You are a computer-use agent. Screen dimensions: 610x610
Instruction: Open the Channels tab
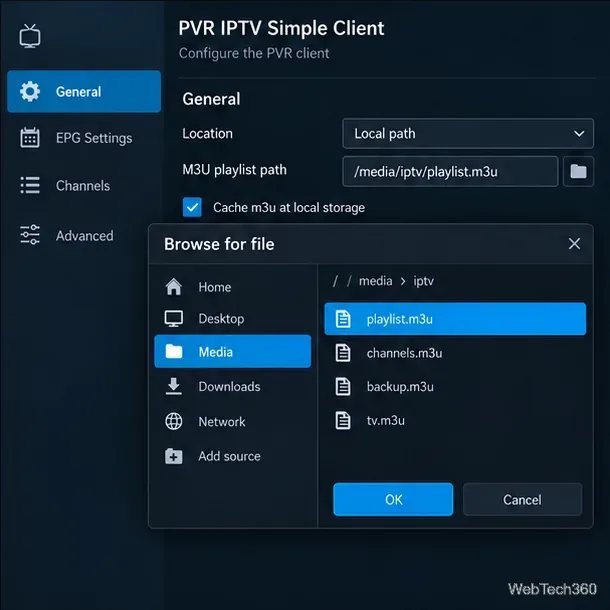click(x=84, y=185)
